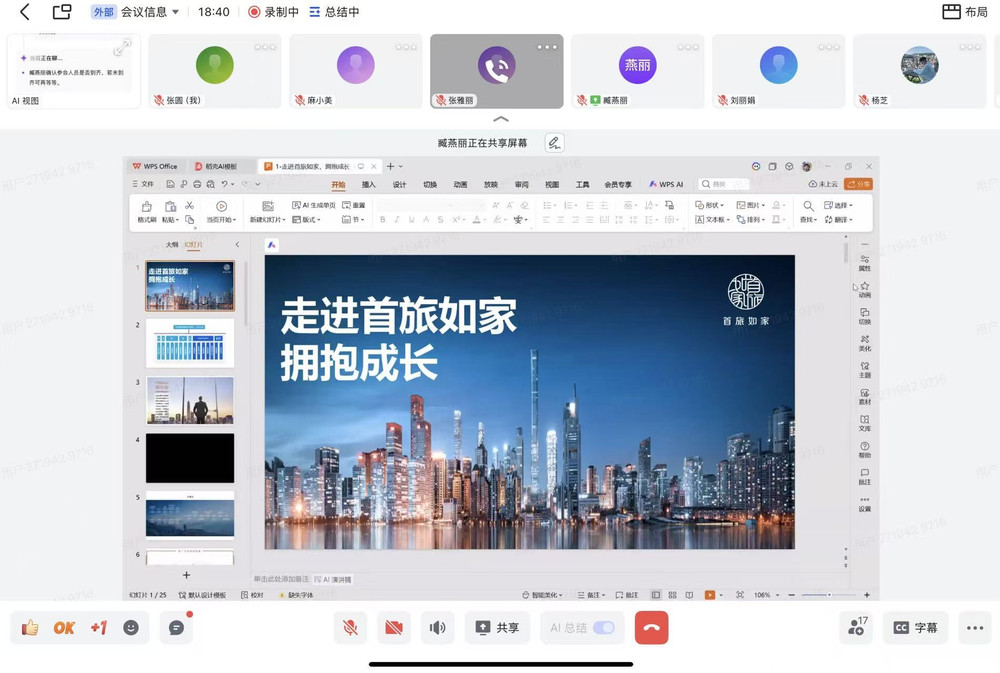The width and height of the screenshot is (1000, 673).
Task: Open the emoji reactions picker
Action: click(131, 628)
